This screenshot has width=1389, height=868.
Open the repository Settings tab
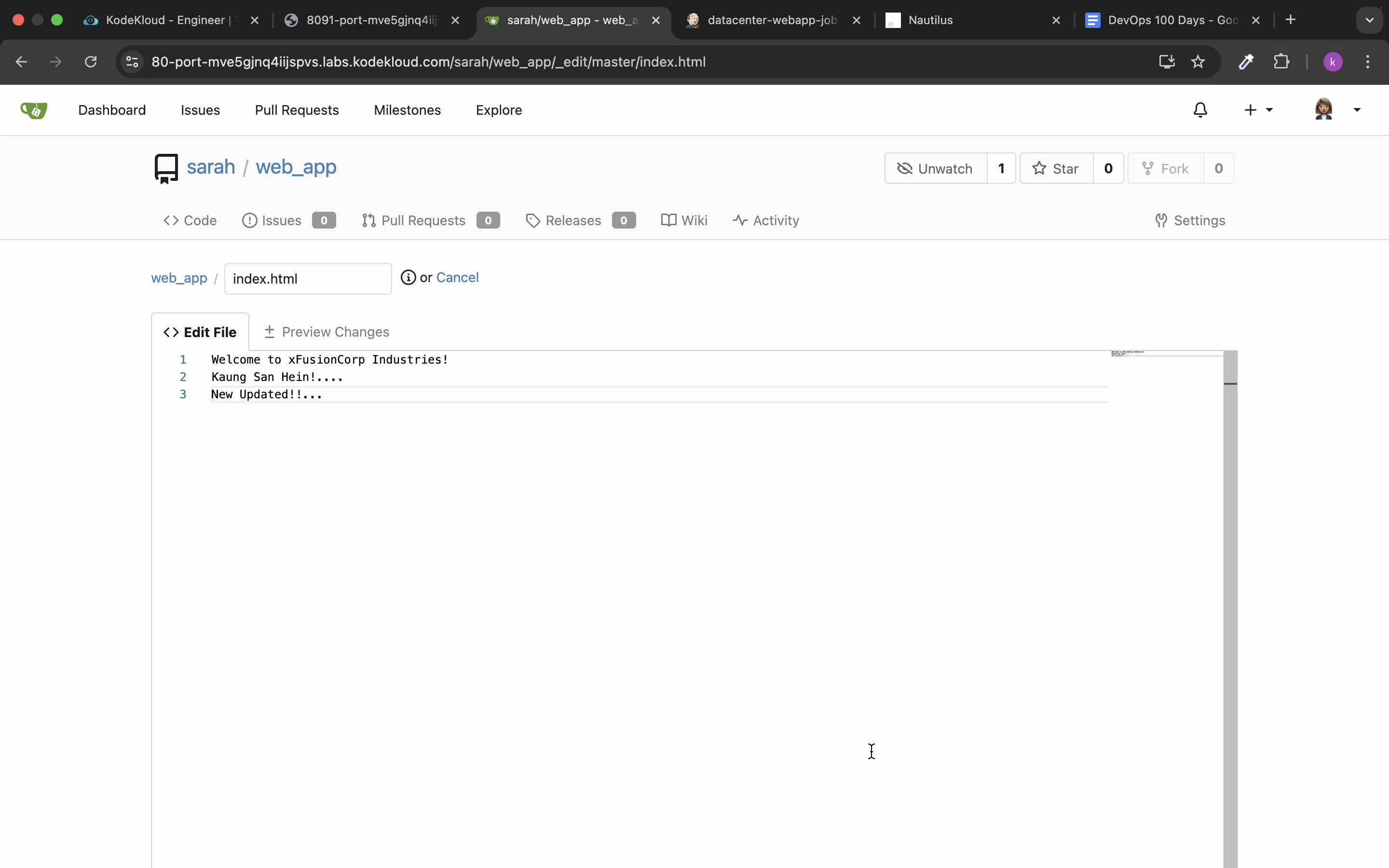pyautogui.click(x=1190, y=220)
